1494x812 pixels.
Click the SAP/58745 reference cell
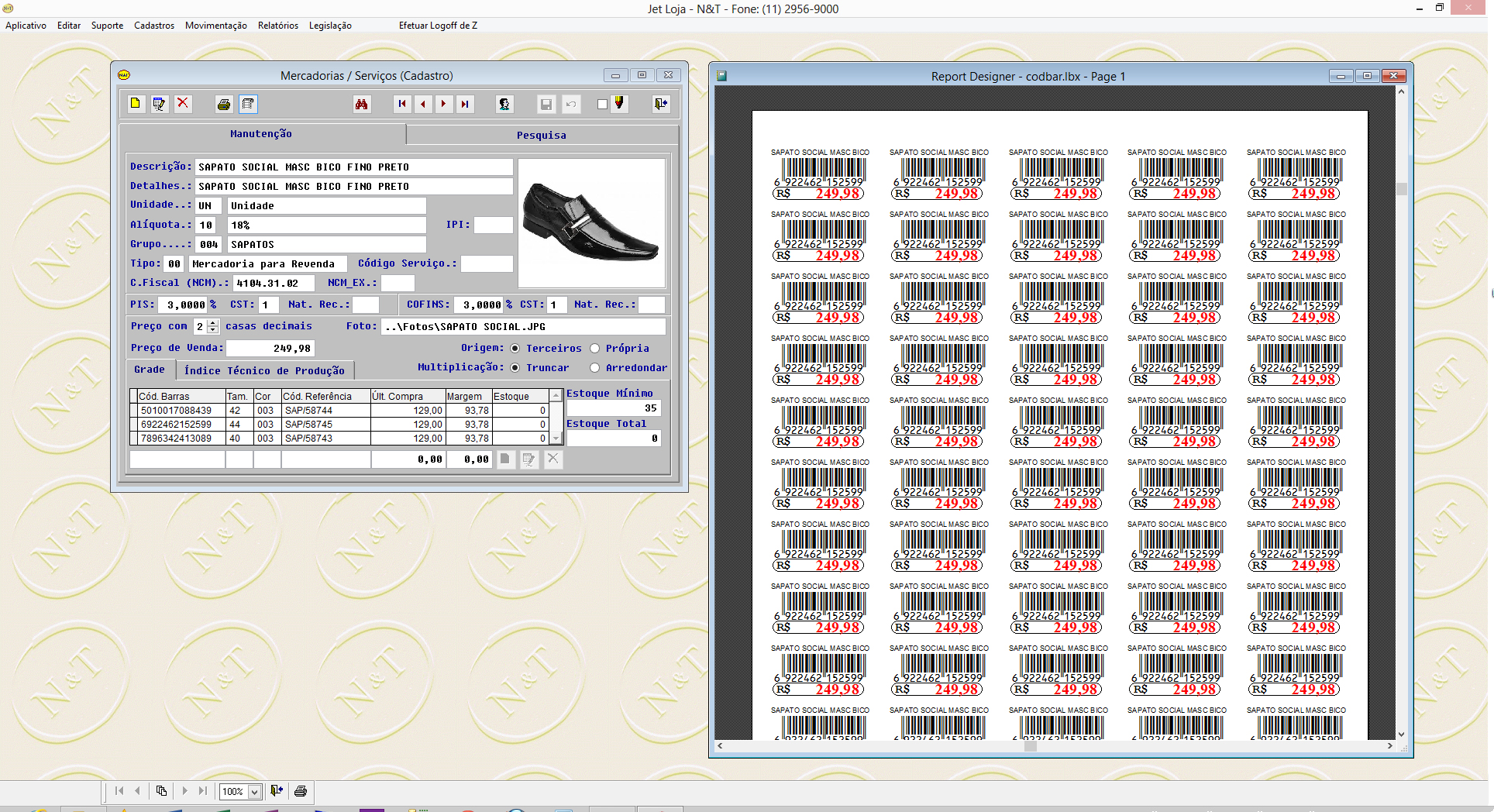(325, 425)
